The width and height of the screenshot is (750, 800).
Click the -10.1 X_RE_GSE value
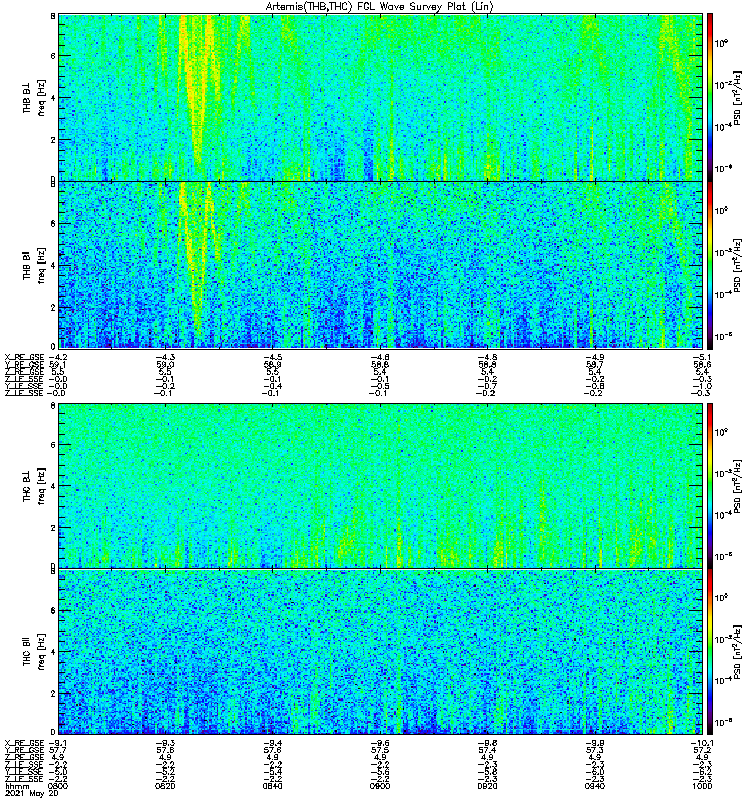click(x=702, y=743)
